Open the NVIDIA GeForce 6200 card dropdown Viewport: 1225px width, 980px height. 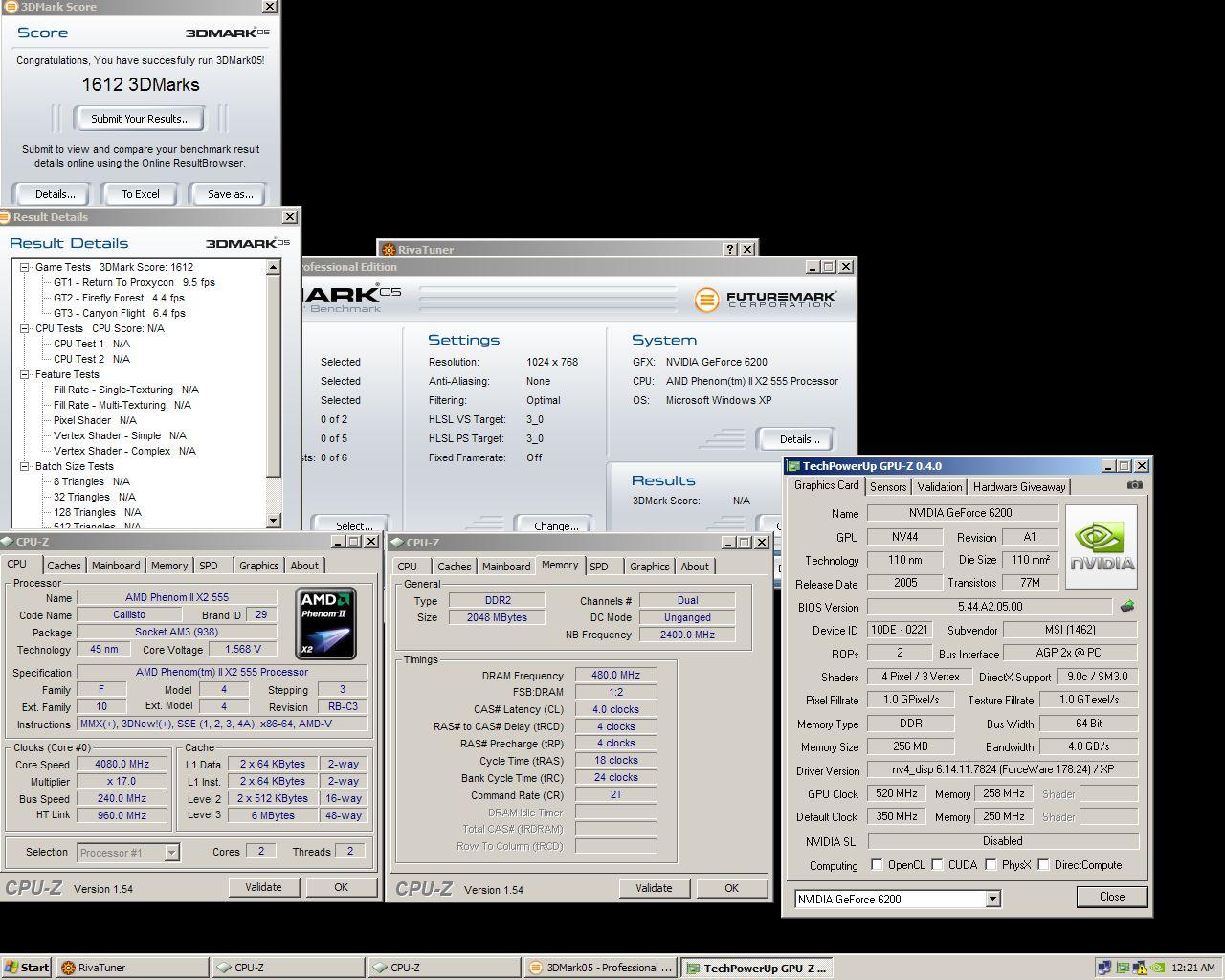(992, 899)
